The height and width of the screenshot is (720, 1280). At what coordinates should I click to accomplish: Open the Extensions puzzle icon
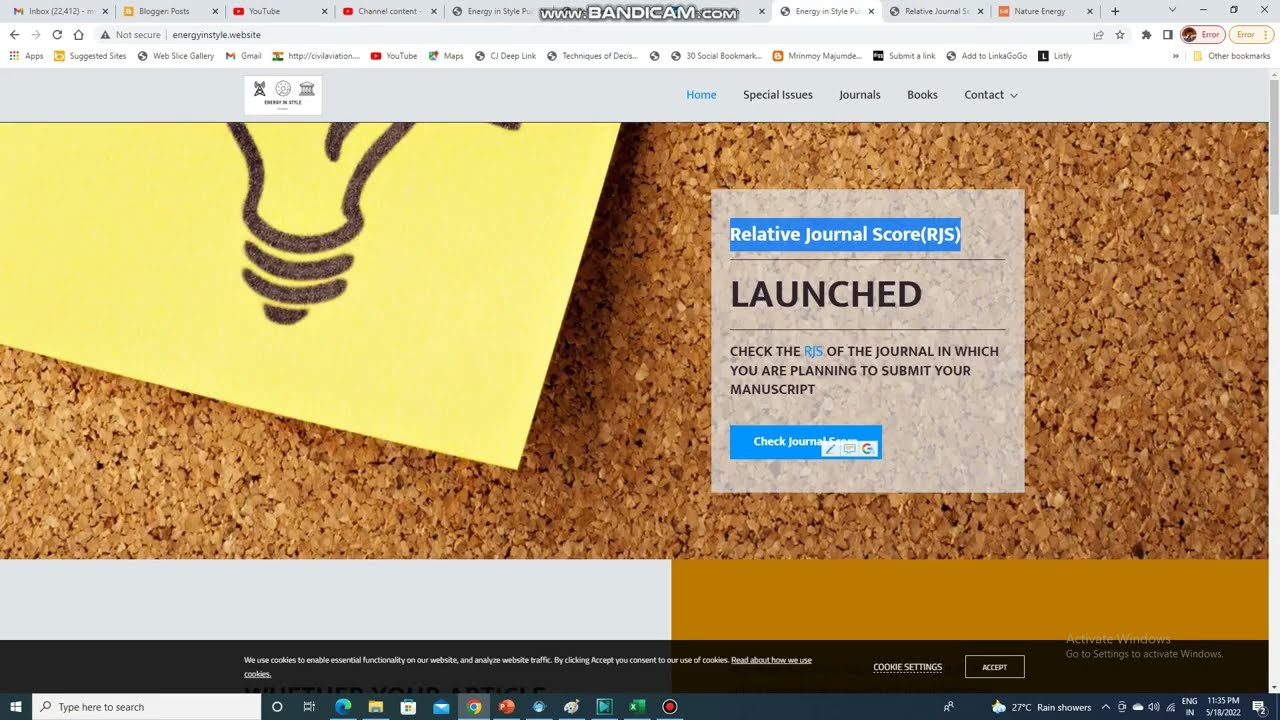pos(1146,34)
